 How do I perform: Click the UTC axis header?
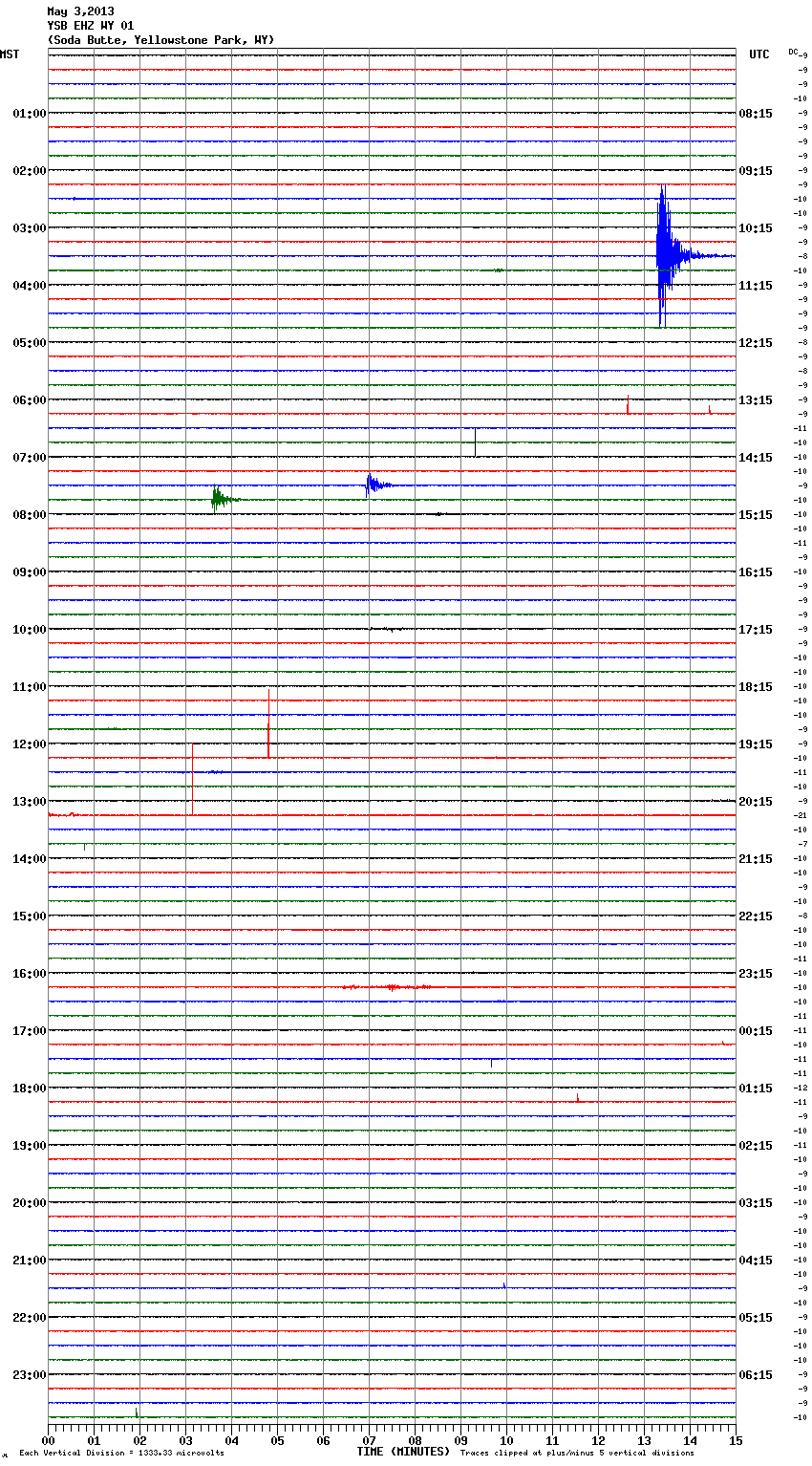click(759, 54)
